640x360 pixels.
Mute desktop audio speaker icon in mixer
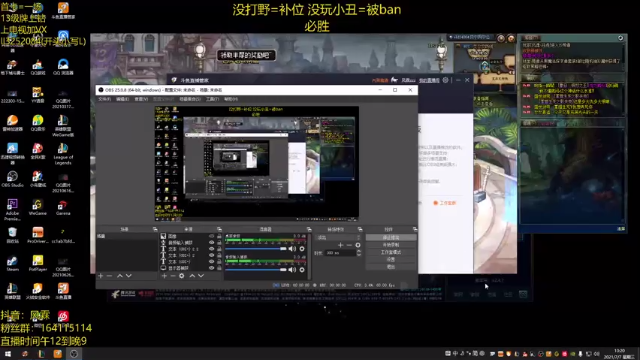[x=292, y=249]
